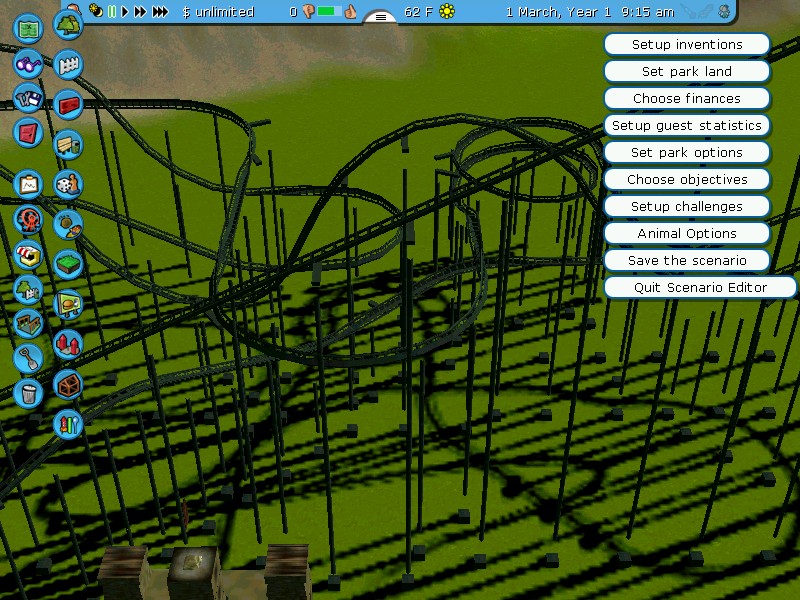Click the purple binoculars view icon
This screenshot has height=600, width=800.
[28, 63]
